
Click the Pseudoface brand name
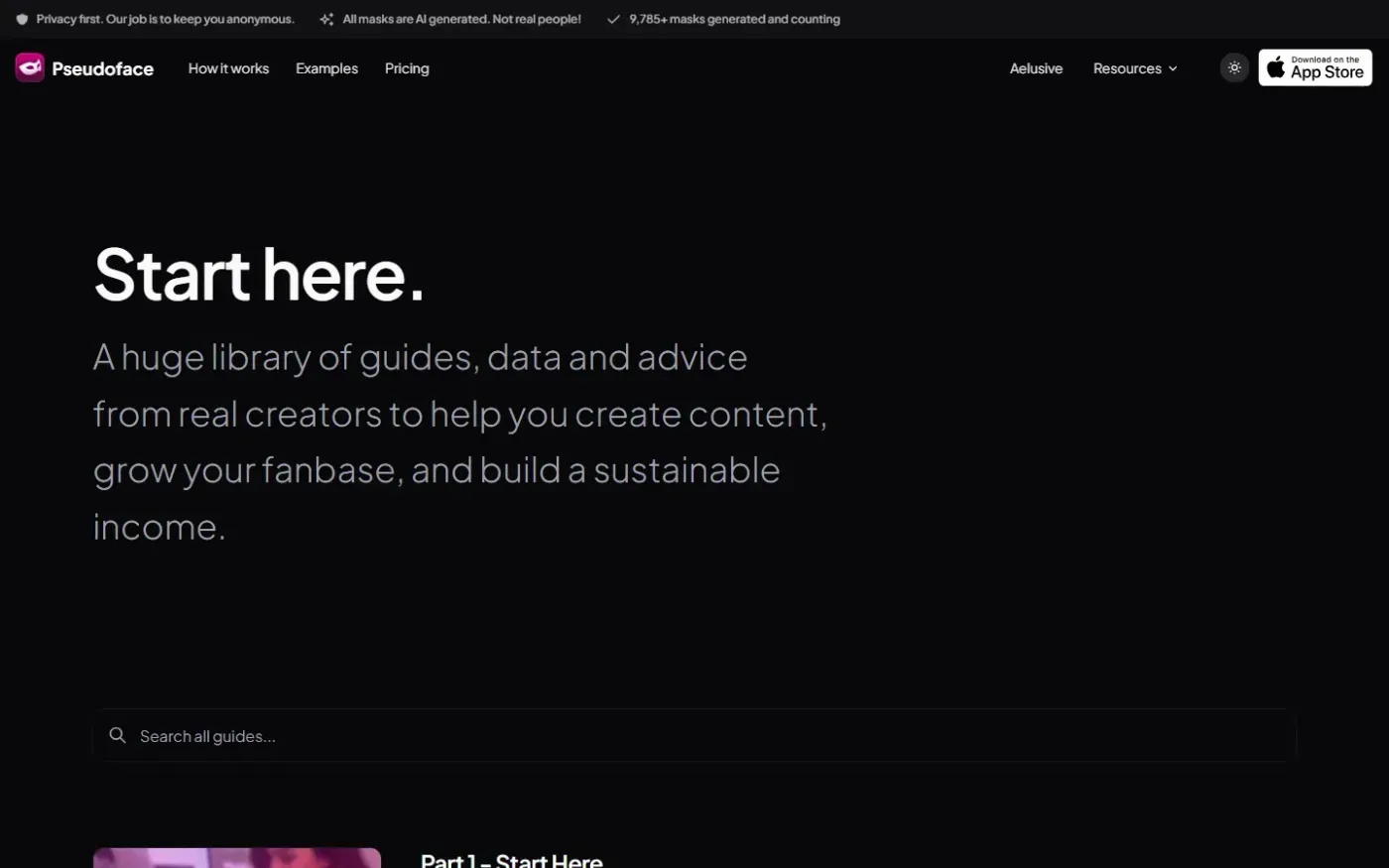coord(102,68)
